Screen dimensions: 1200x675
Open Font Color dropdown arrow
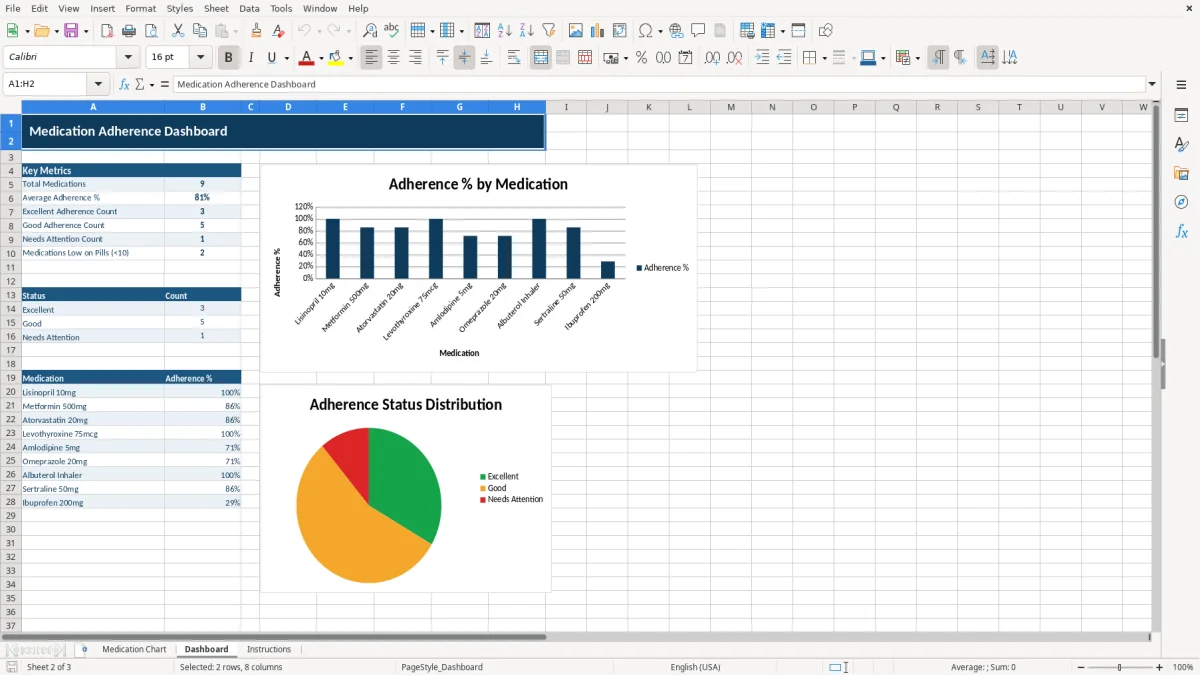point(322,58)
